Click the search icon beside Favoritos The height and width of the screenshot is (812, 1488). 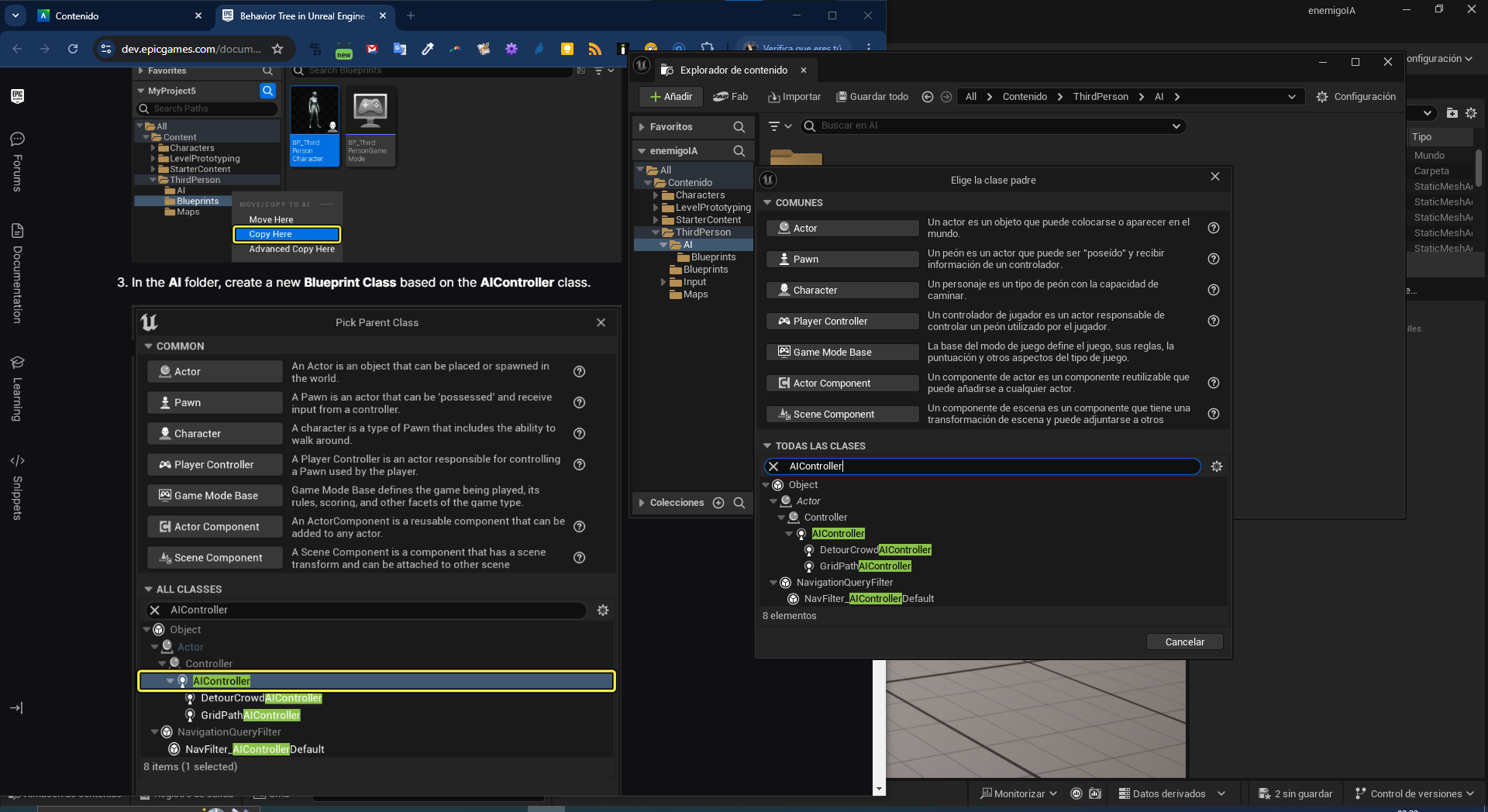click(739, 127)
